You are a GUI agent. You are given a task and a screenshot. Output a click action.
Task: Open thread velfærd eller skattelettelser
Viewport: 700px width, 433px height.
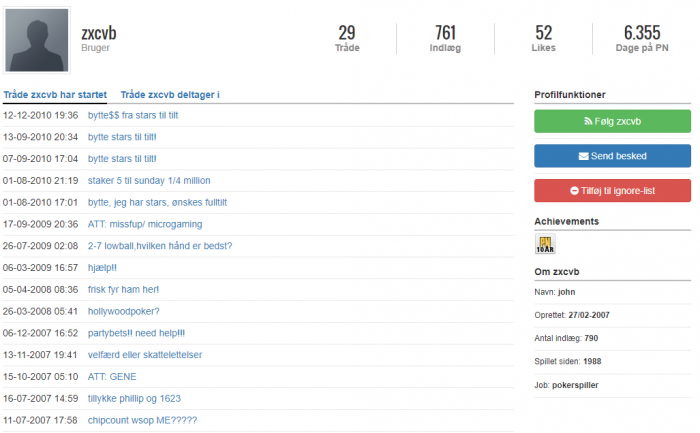click(145, 355)
